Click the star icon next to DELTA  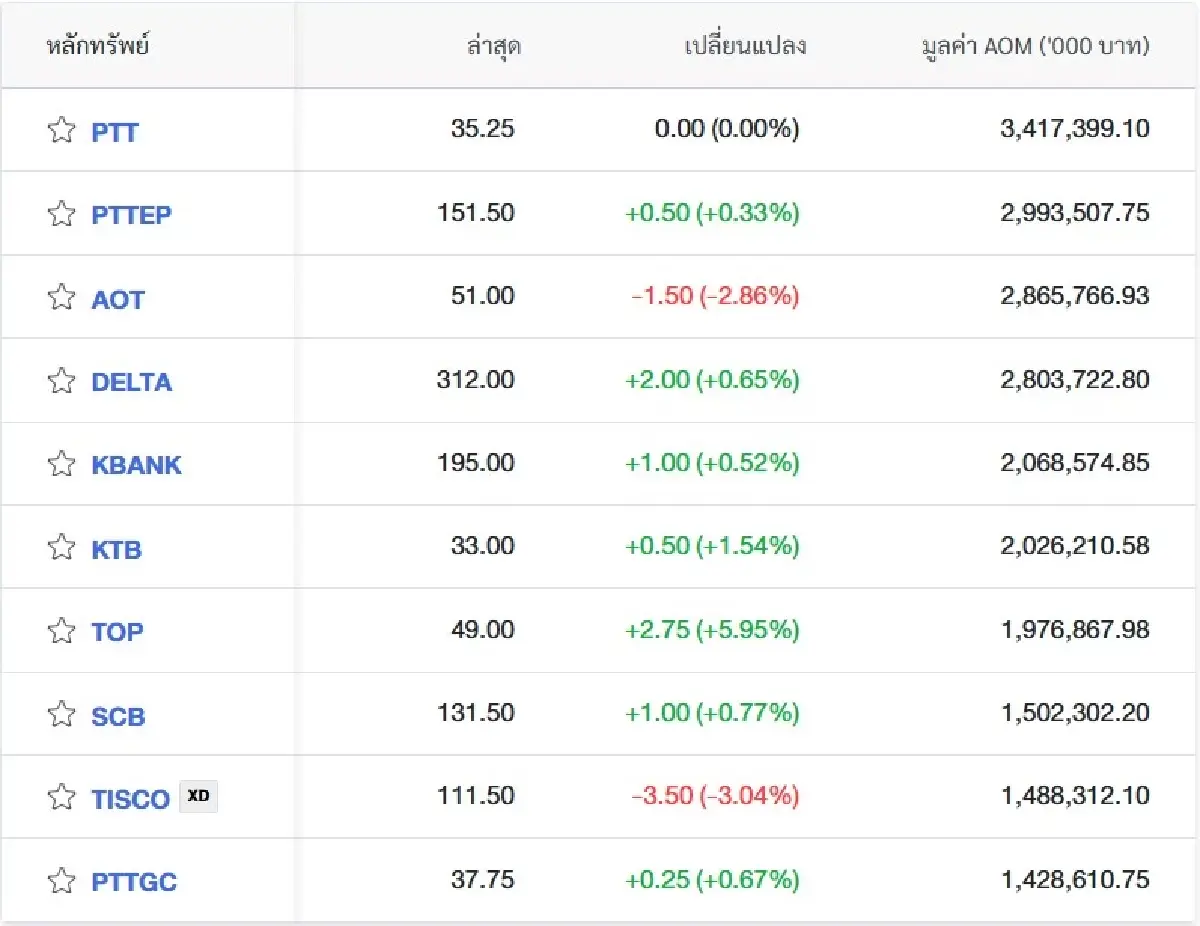pos(62,380)
